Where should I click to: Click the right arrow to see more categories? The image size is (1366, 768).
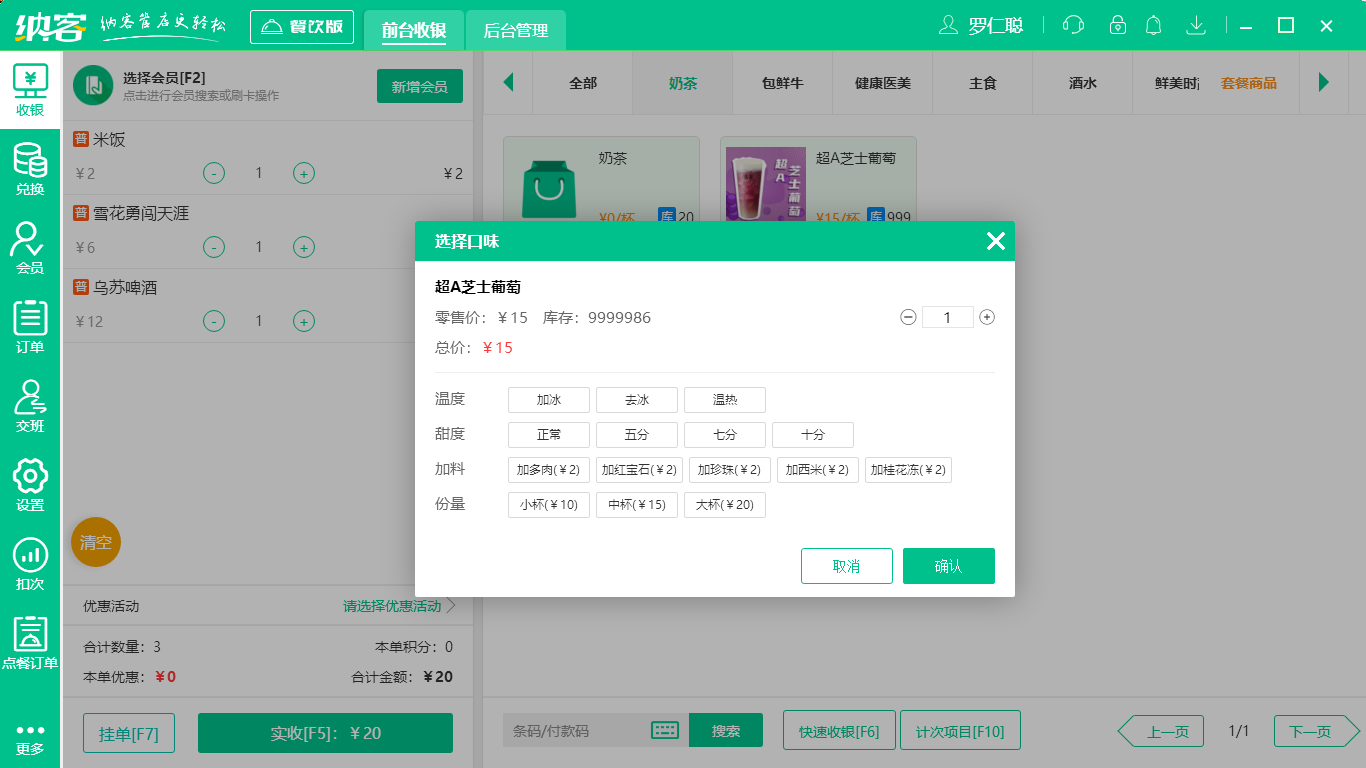pyautogui.click(x=1325, y=83)
